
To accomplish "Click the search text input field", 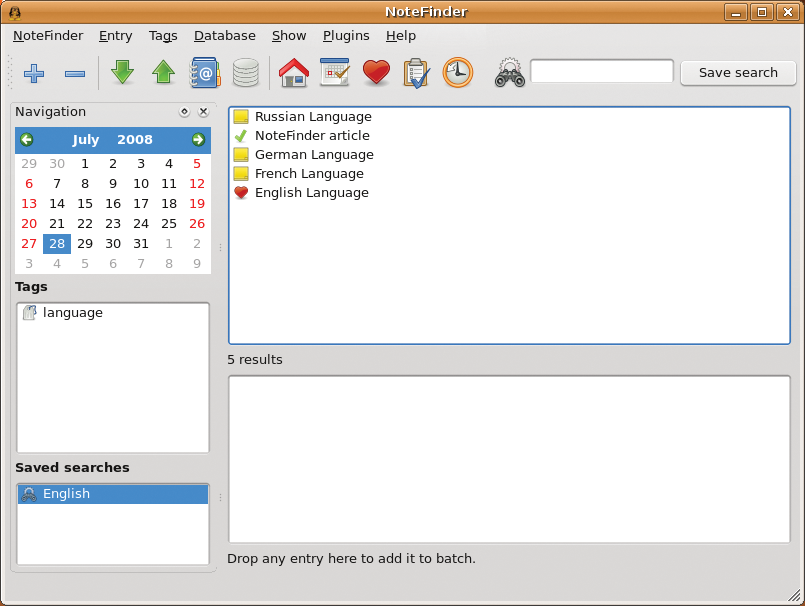I will click(602, 71).
